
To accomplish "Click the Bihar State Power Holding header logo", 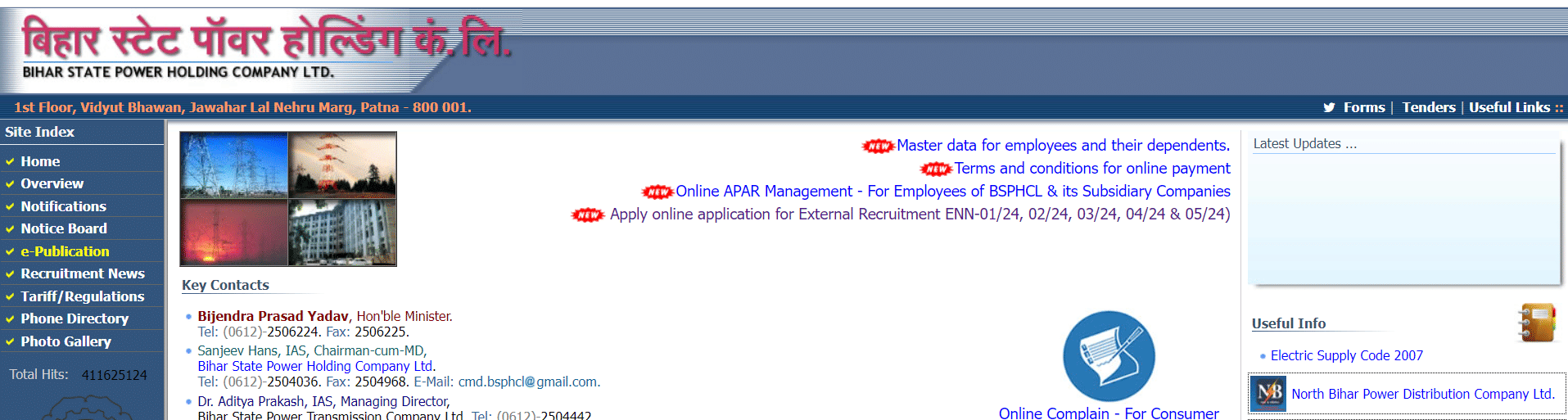I will coord(262,47).
